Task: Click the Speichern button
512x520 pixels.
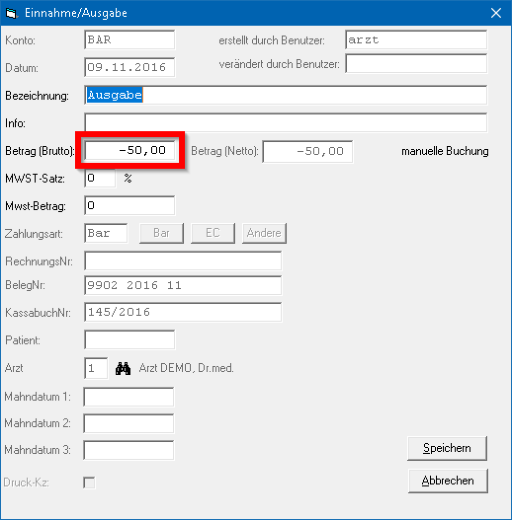Action: 447,448
